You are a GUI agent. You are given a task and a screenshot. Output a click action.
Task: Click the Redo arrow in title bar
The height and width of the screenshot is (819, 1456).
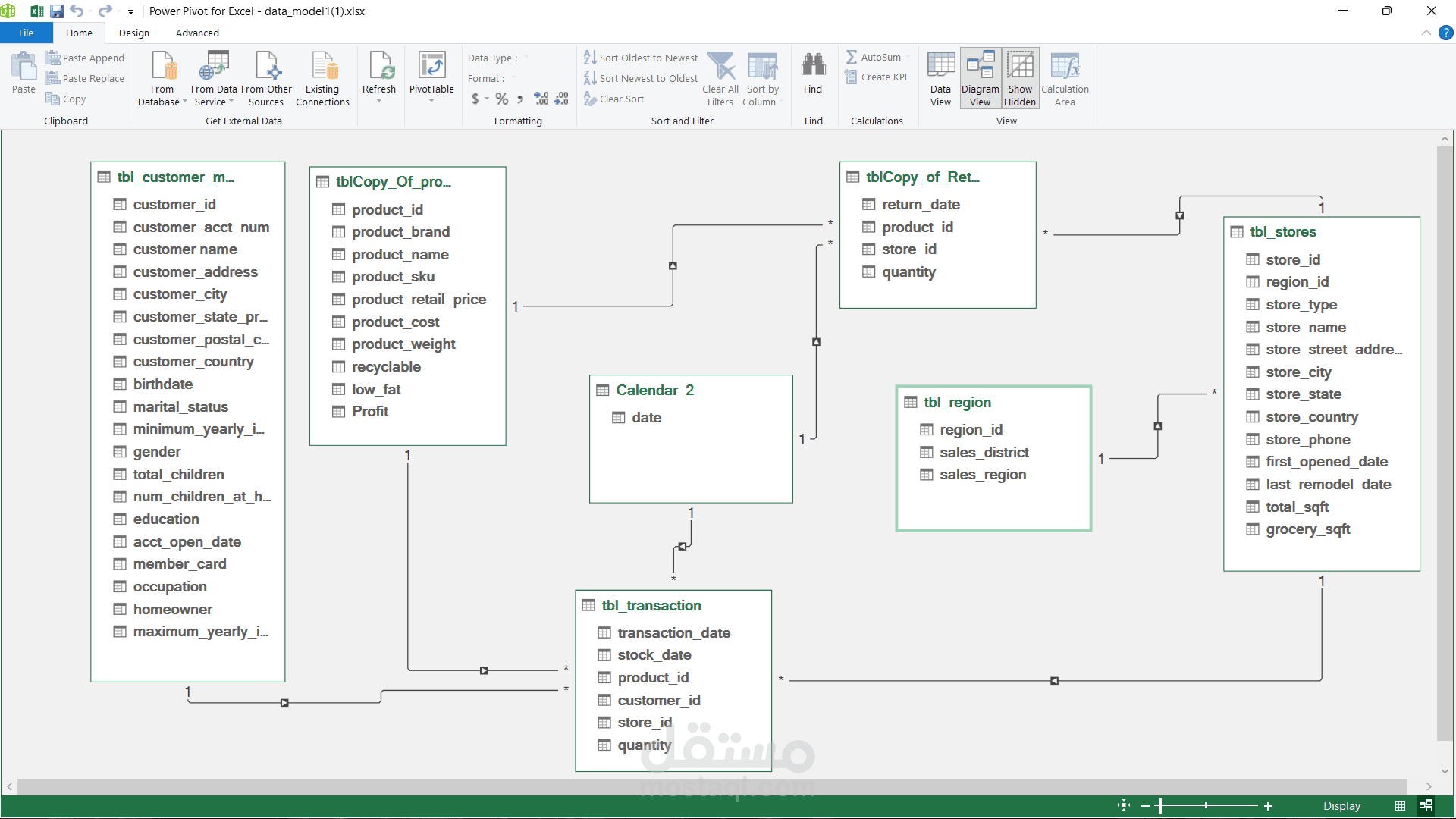[105, 11]
